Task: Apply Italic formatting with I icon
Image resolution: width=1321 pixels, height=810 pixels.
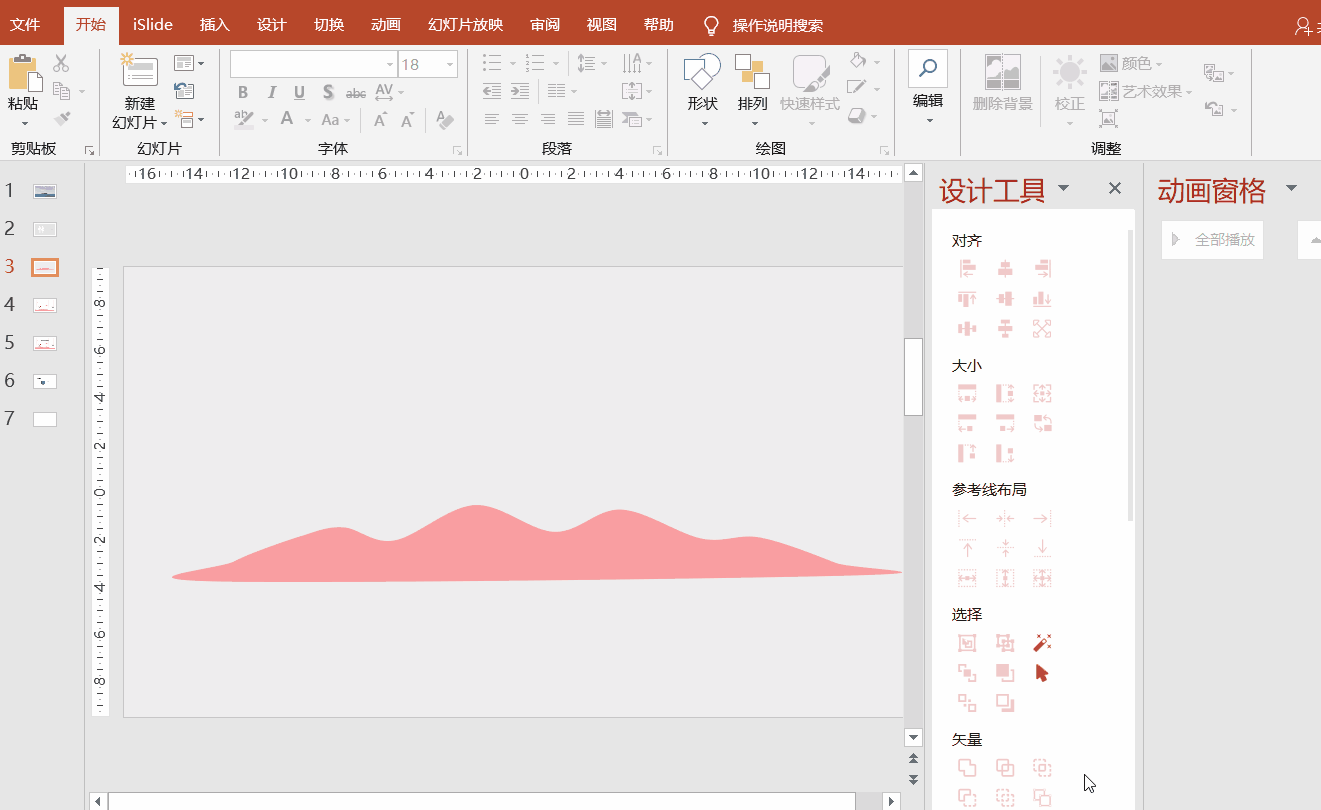Action: [x=271, y=92]
